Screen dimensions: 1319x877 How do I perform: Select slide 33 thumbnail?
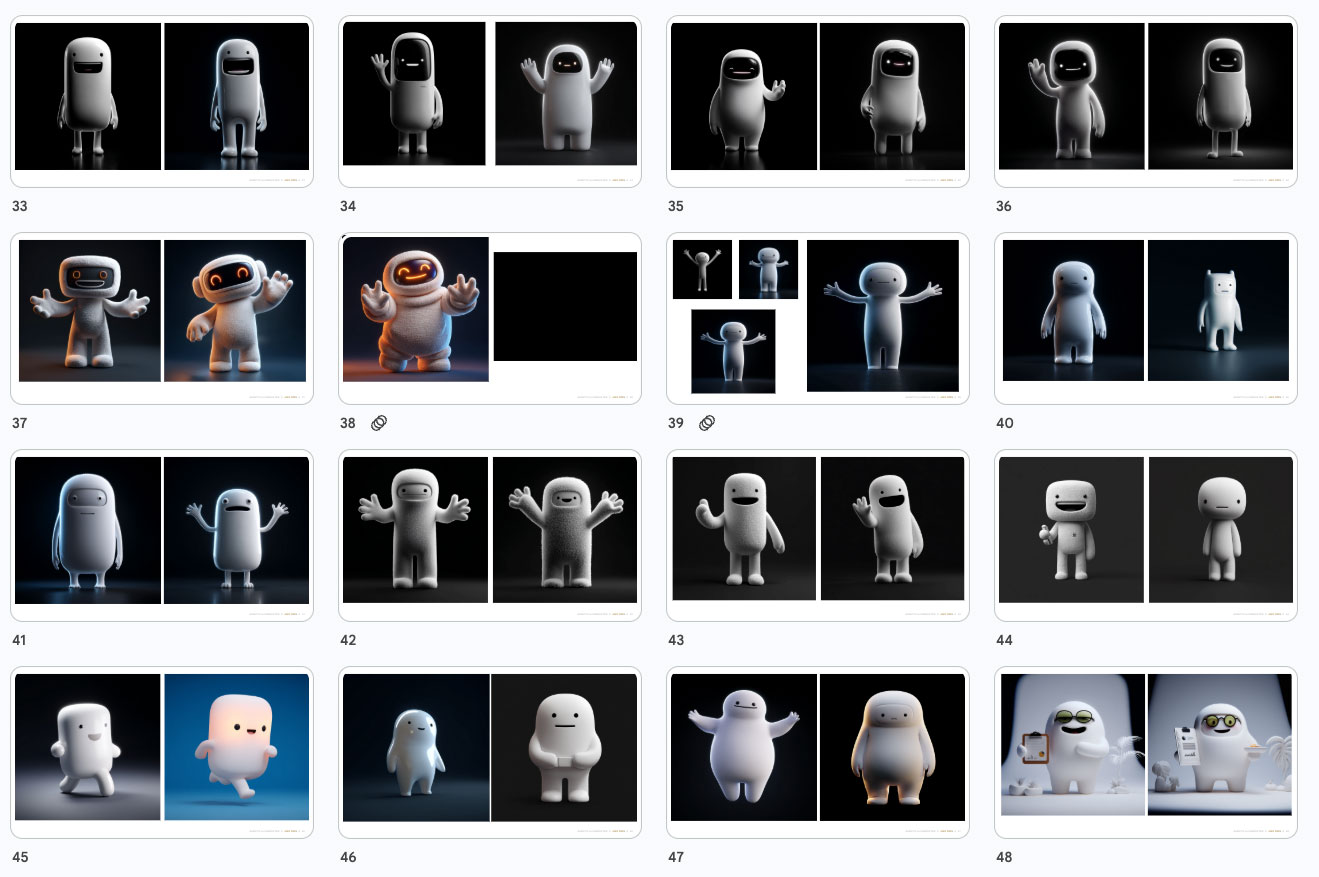click(x=162, y=101)
